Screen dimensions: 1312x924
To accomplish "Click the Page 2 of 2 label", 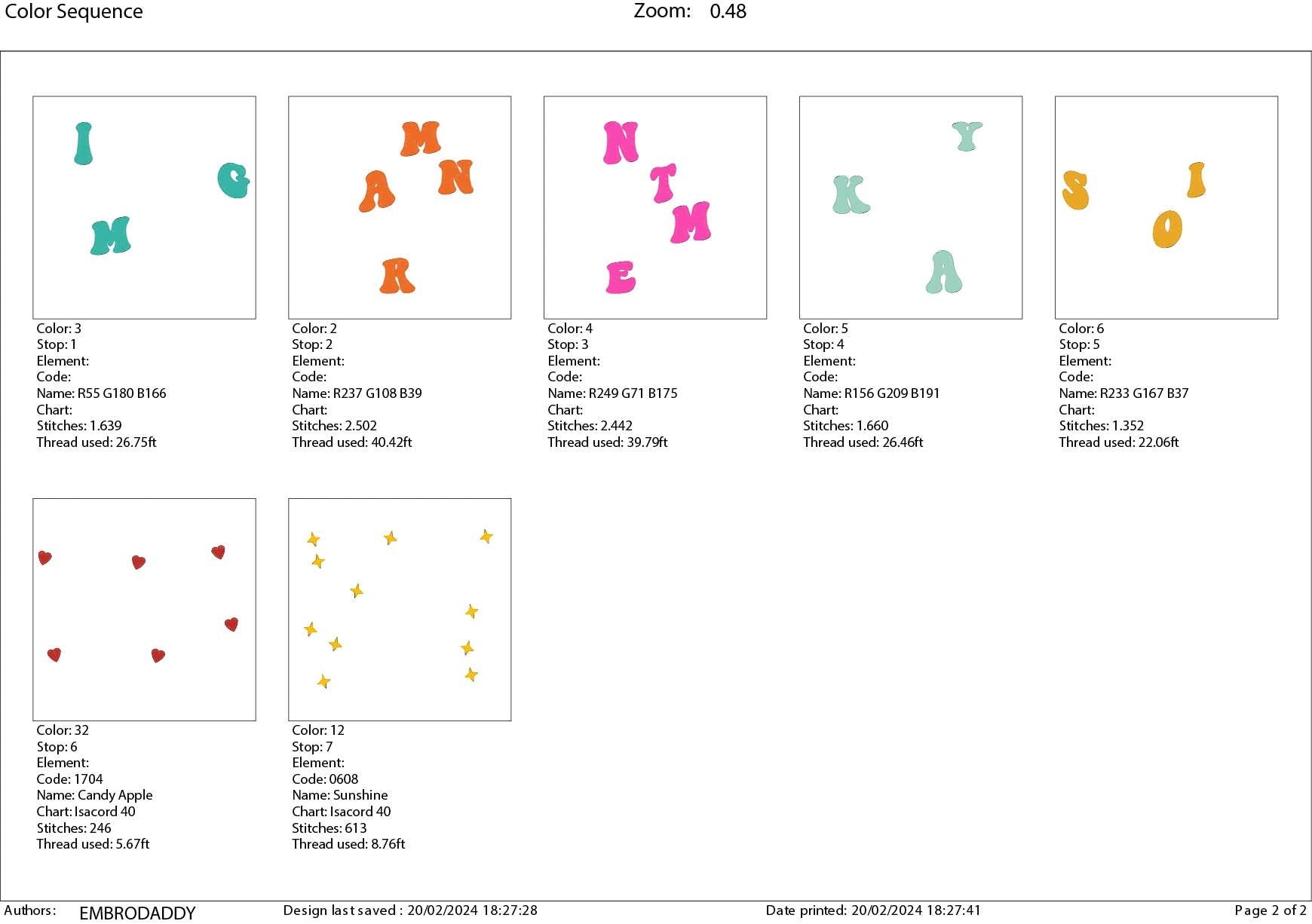I will [x=1270, y=910].
